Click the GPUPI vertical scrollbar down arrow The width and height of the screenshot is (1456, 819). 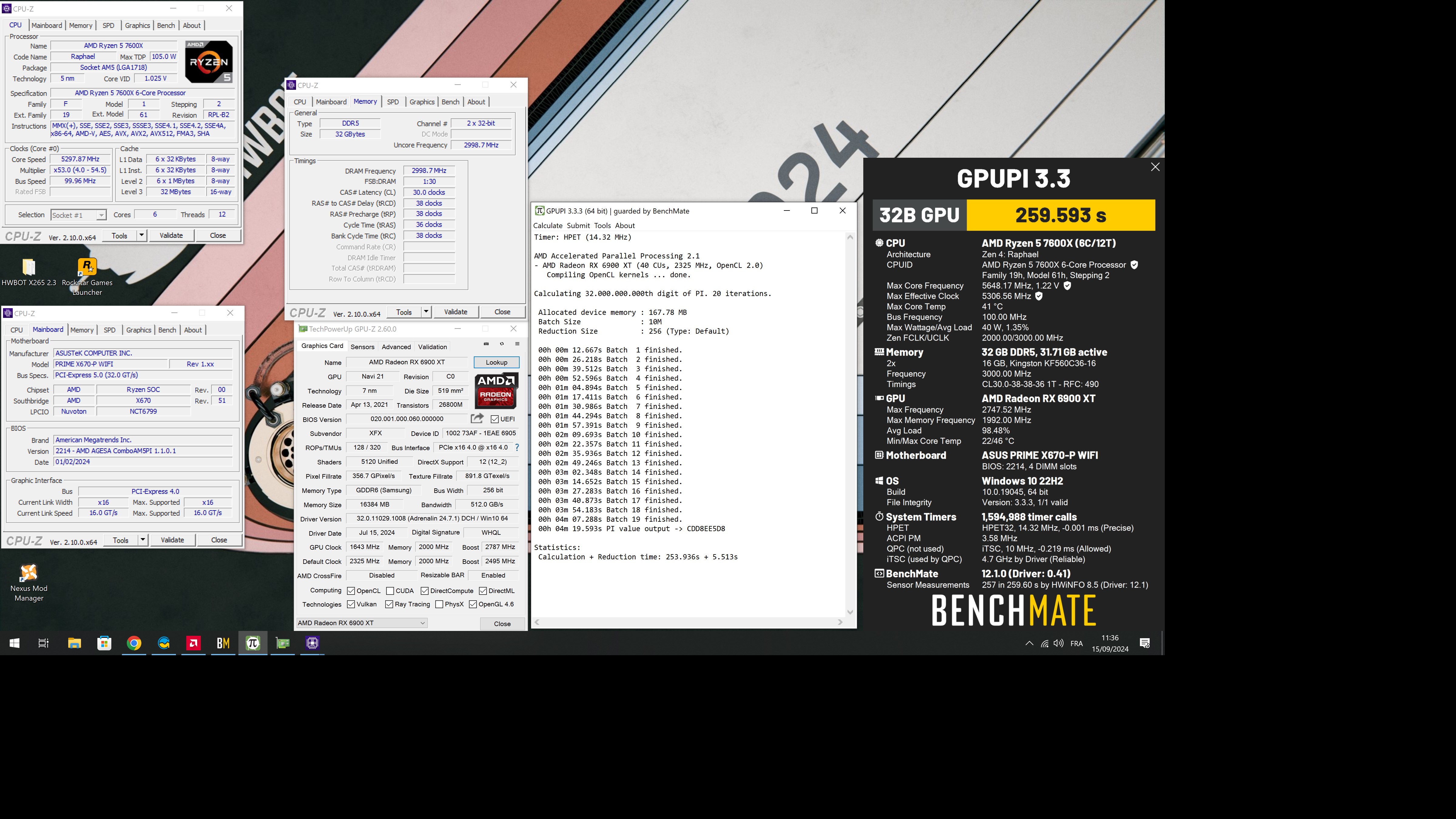(850, 612)
